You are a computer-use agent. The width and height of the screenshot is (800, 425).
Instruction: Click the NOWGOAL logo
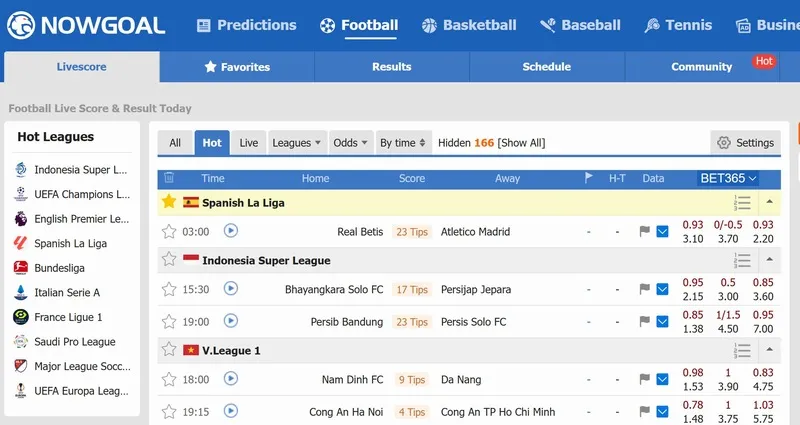[86, 25]
